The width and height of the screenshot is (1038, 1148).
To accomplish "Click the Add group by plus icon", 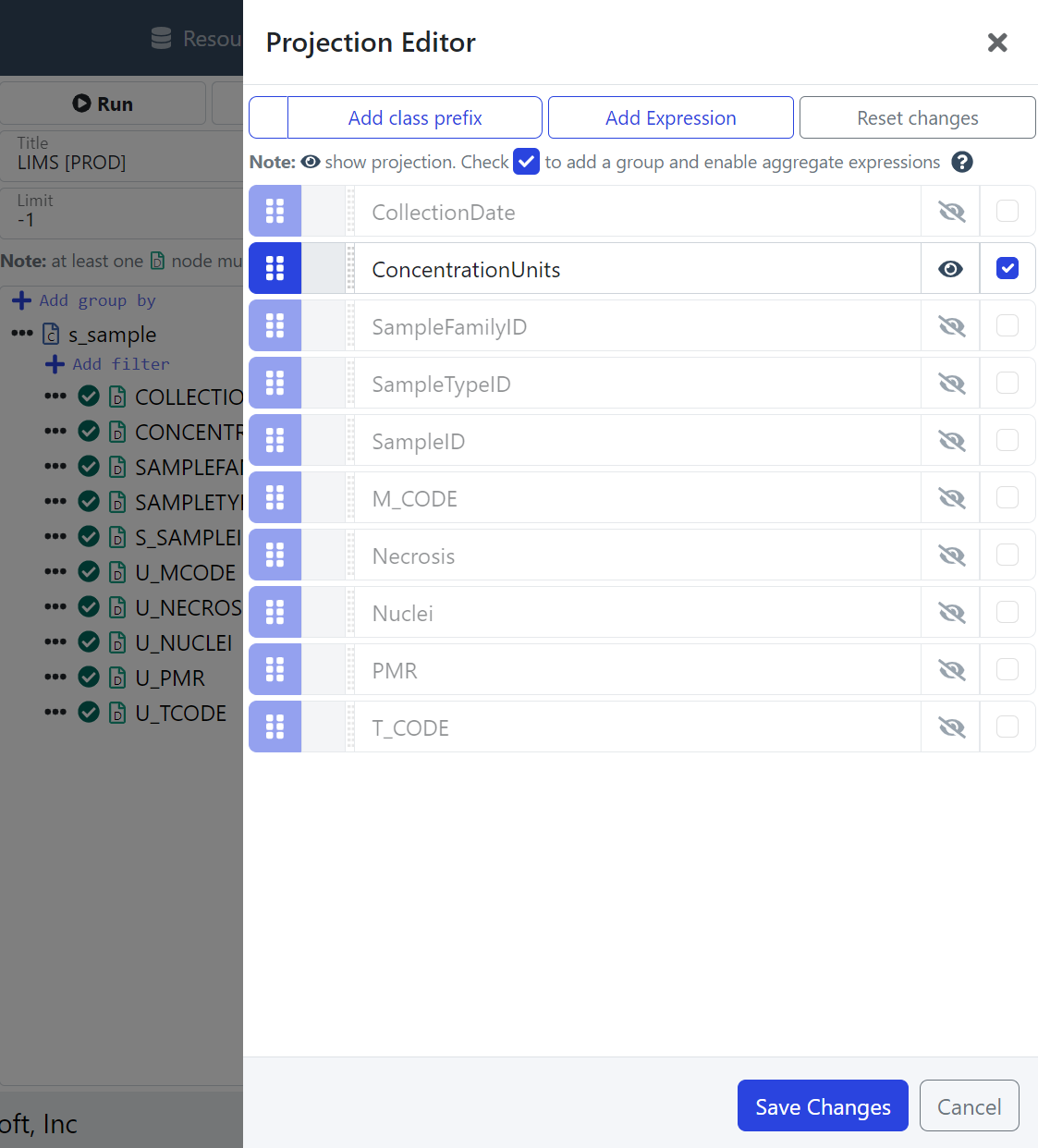I will click(22, 300).
